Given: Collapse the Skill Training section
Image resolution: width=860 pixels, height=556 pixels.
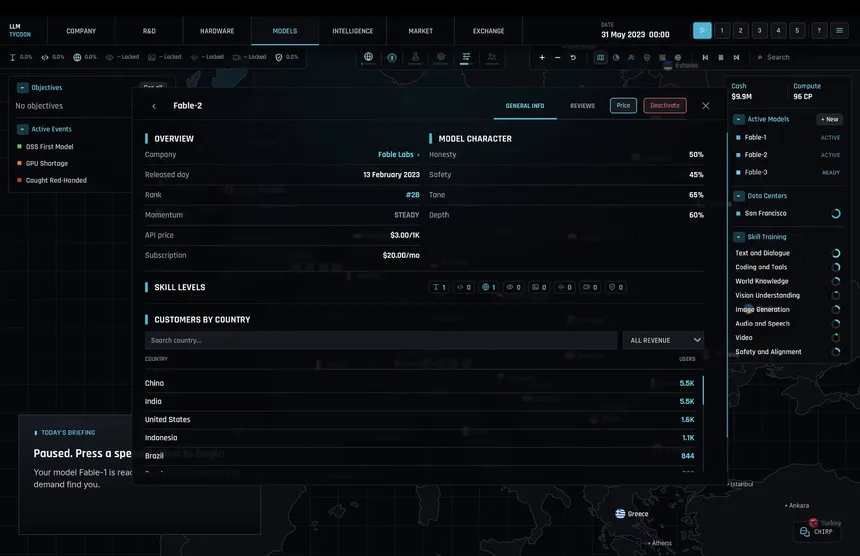Looking at the screenshot, I should pos(739,237).
